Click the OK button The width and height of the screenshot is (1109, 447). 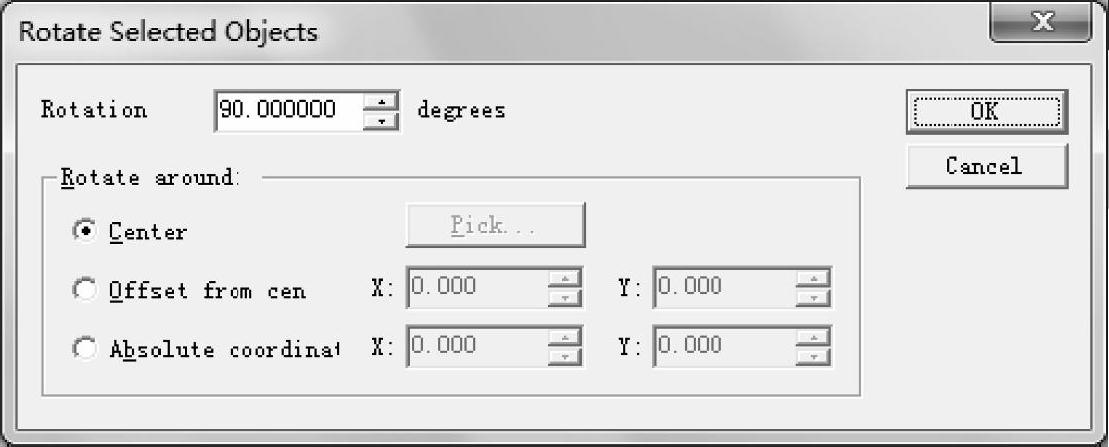[x=985, y=111]
